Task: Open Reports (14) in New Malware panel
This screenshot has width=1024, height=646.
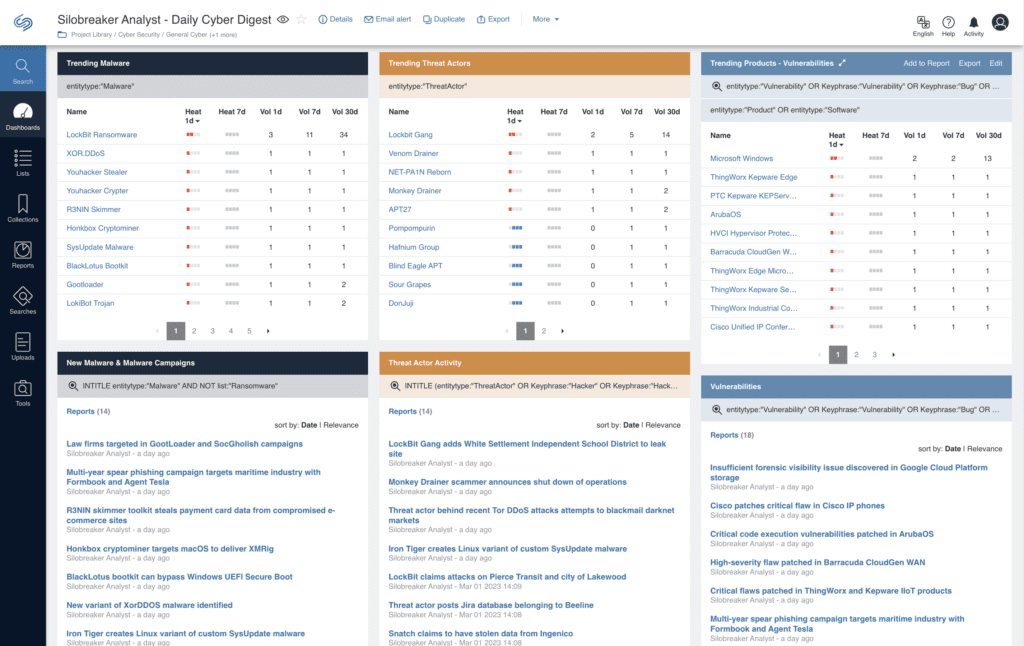Action: point(88,412)
